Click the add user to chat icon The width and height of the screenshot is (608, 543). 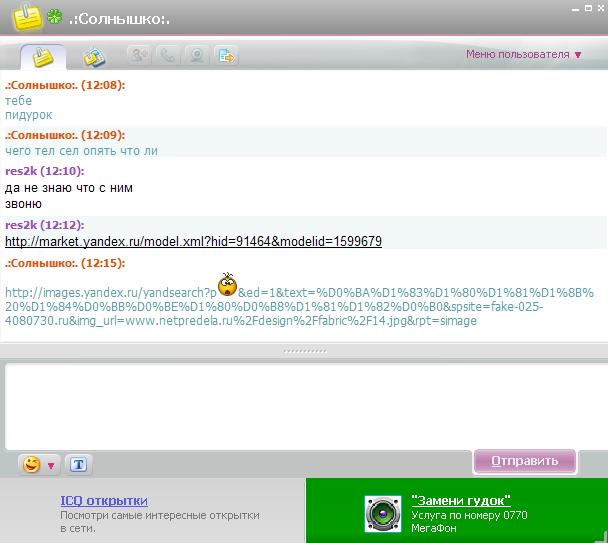pos(139,56)
